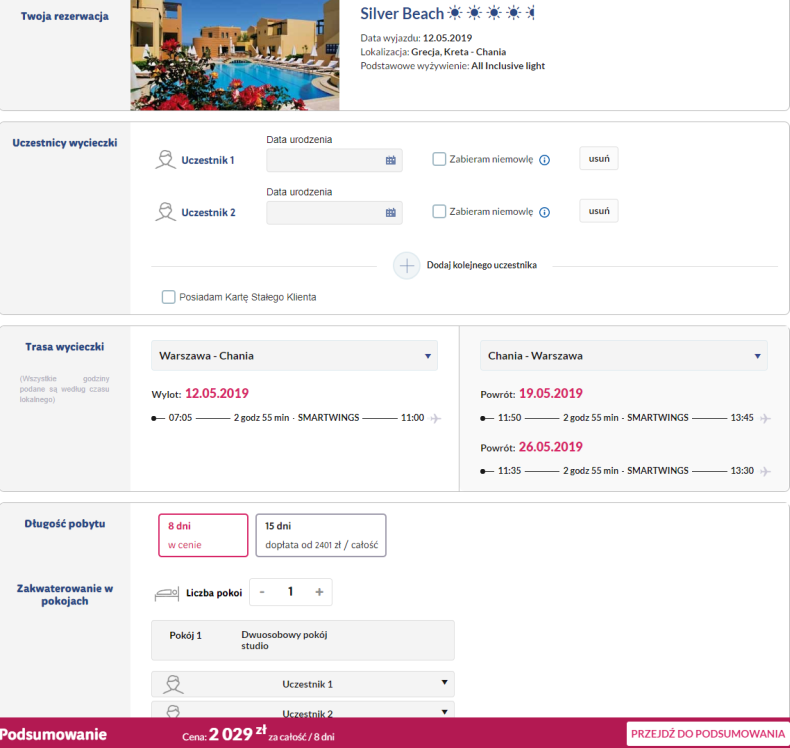Screen dimensions: 790x748
Task: Click Długość pobytu section heading
Action: (64, 523)
